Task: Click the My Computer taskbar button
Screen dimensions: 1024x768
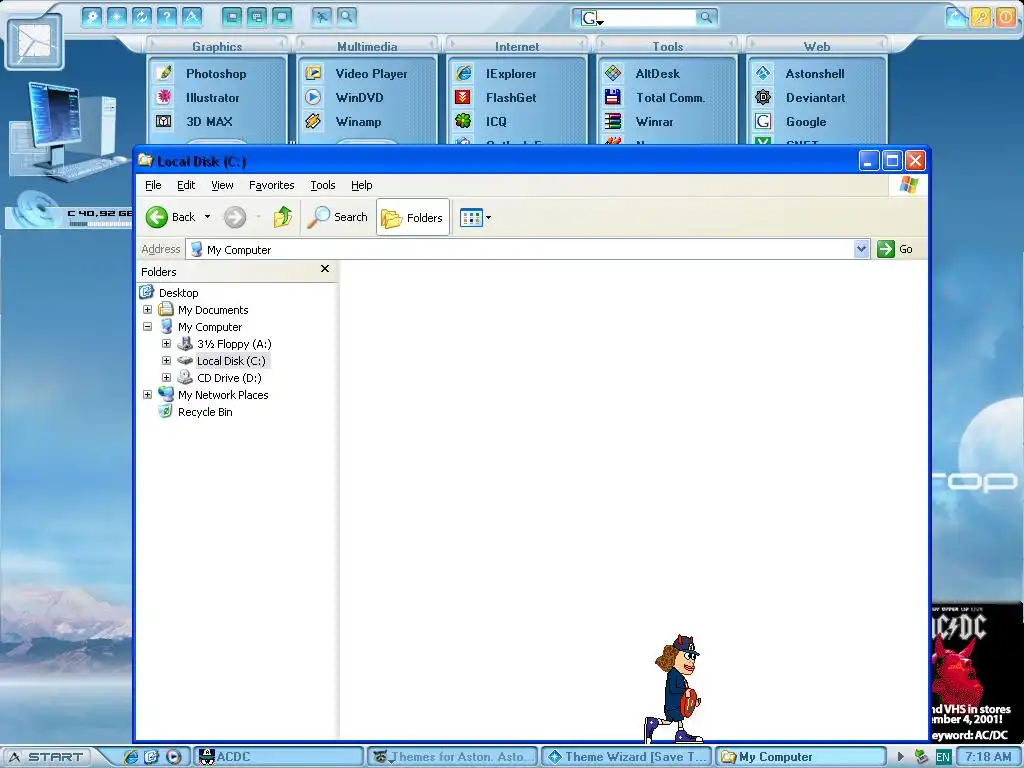Action: (x=801, y=757)
